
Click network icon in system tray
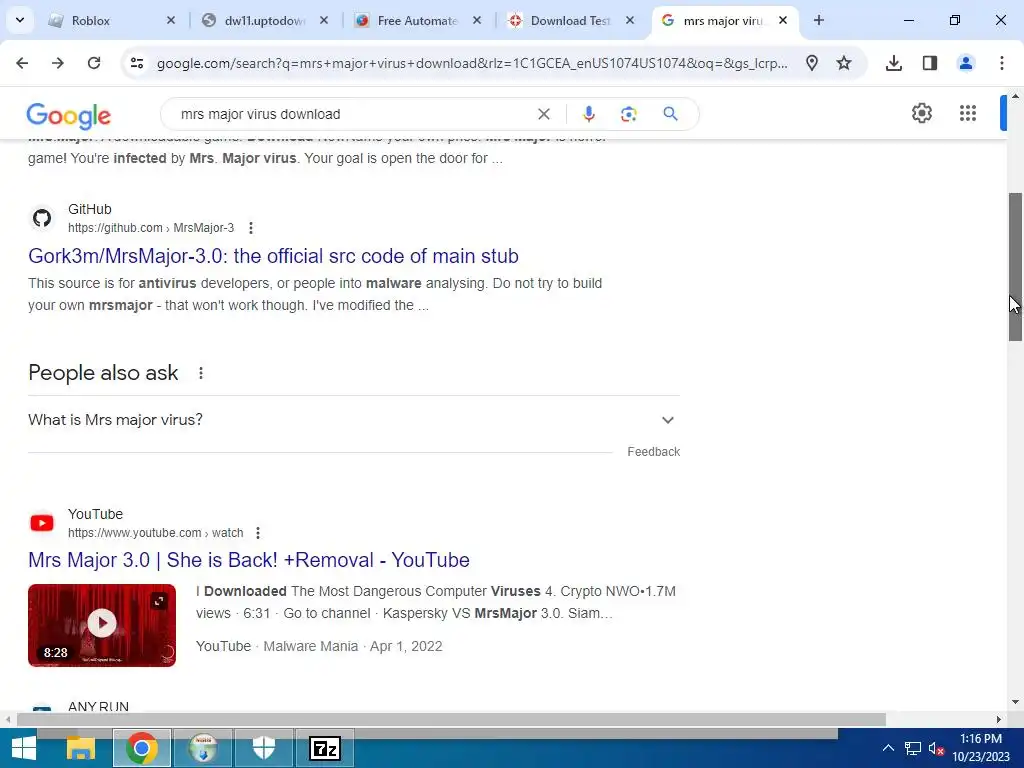pos(912,748)
